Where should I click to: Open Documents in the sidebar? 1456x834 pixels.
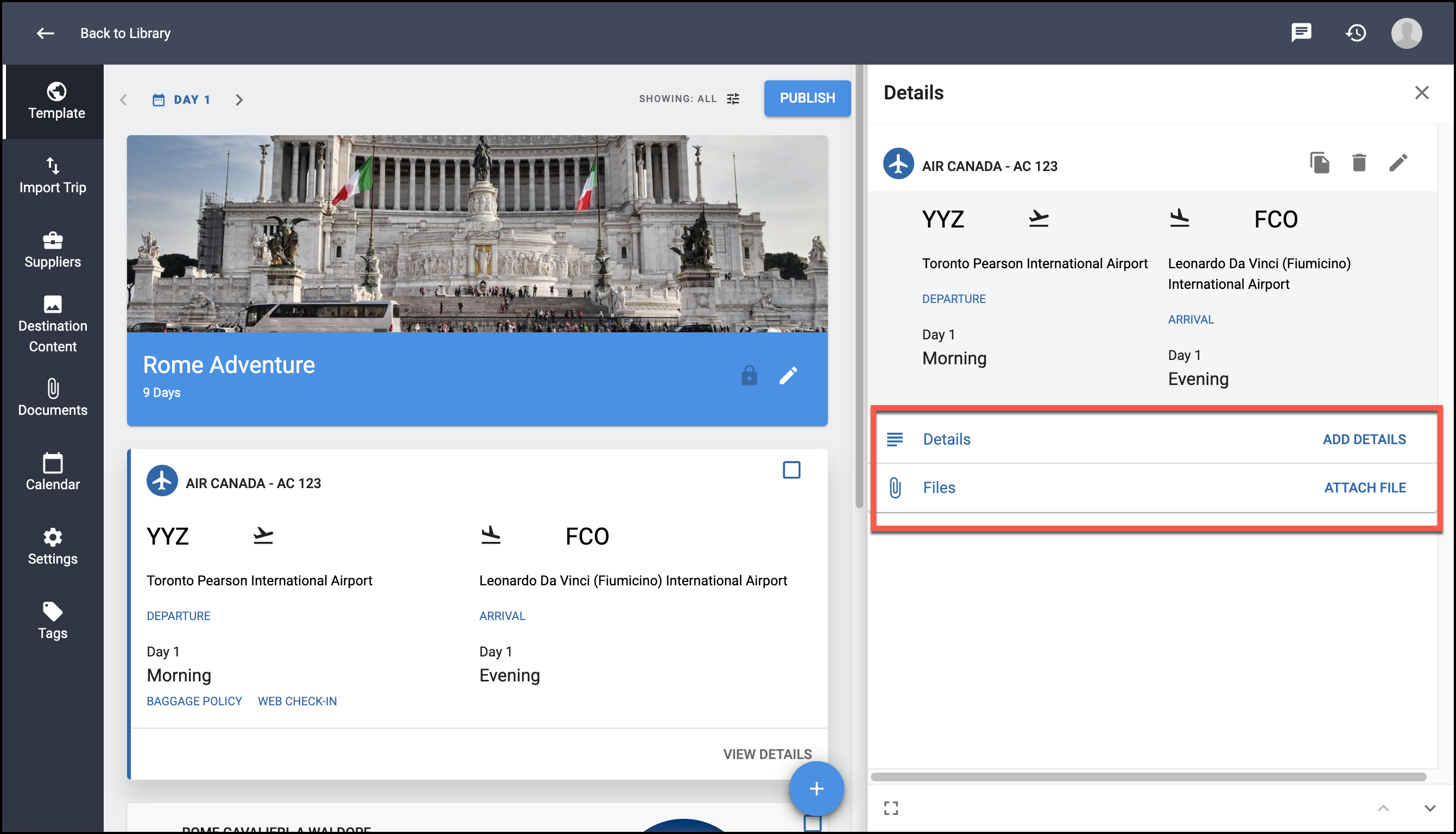(x=53, y=398)
